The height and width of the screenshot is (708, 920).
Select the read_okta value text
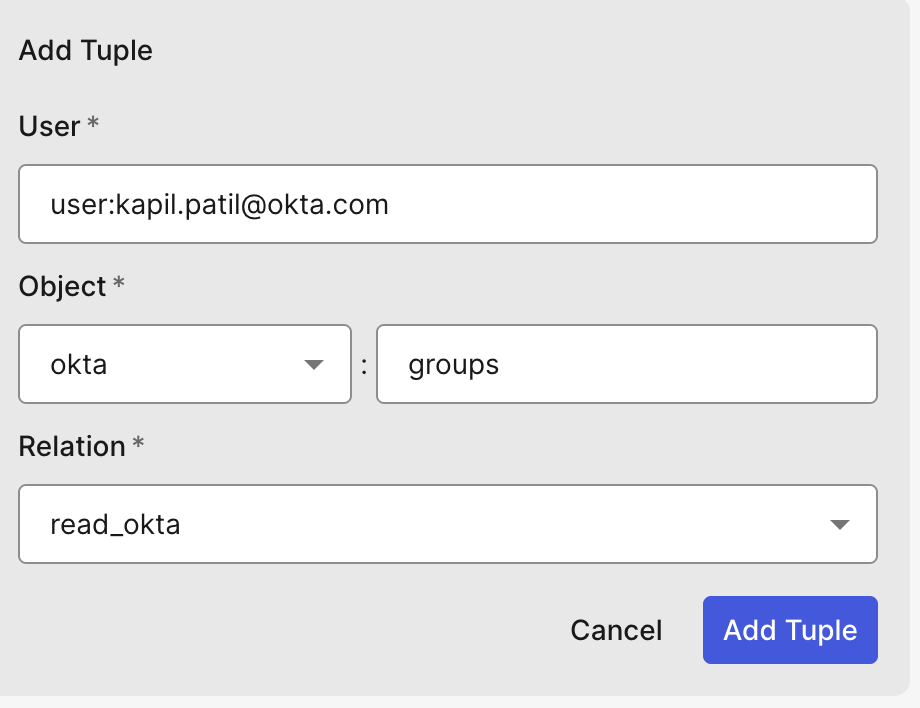pyautogui.click(x=115, y=525)
